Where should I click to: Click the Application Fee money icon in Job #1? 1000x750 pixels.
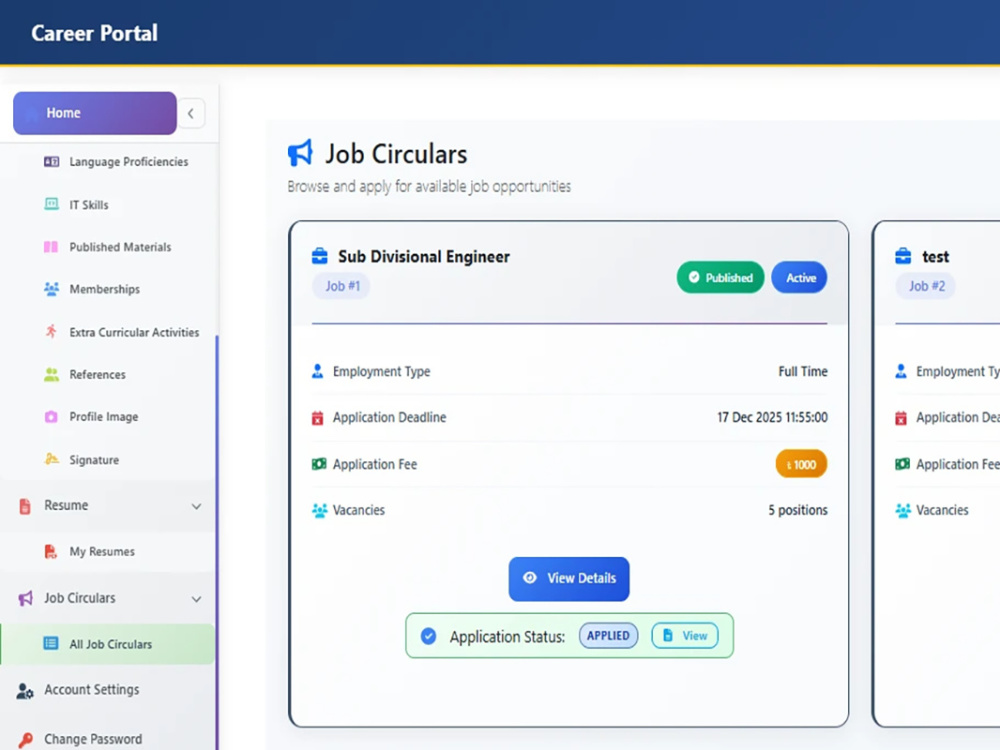[318, 464]
